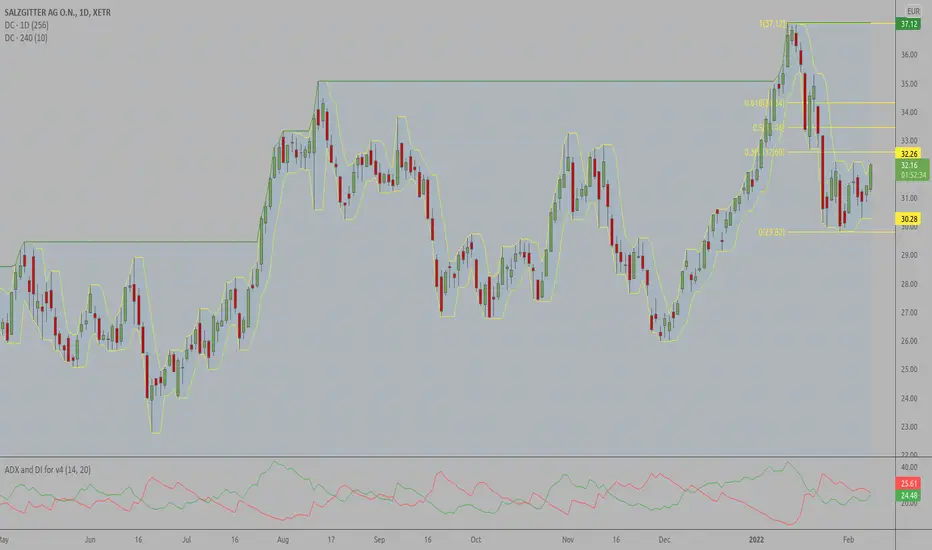932x550 pixels.
Task: Select the Fibonacci 0.5 level label
Action: [x=769, y=127]
